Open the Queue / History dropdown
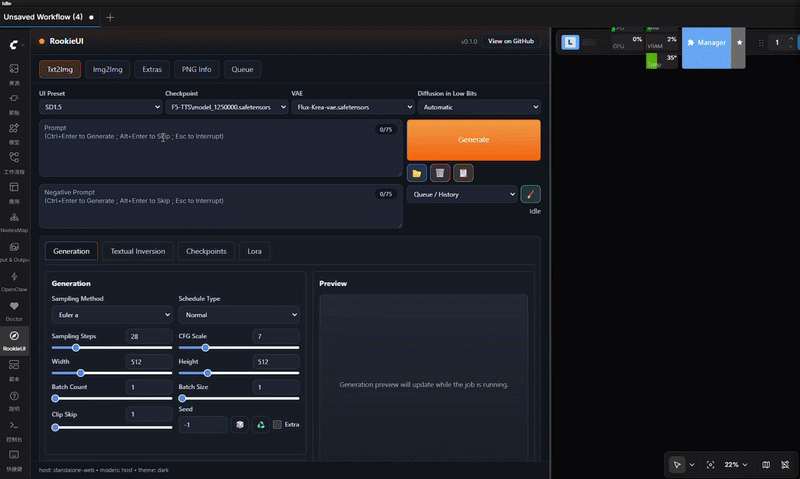This screenshot has height=479, width=800. [462, 194]
